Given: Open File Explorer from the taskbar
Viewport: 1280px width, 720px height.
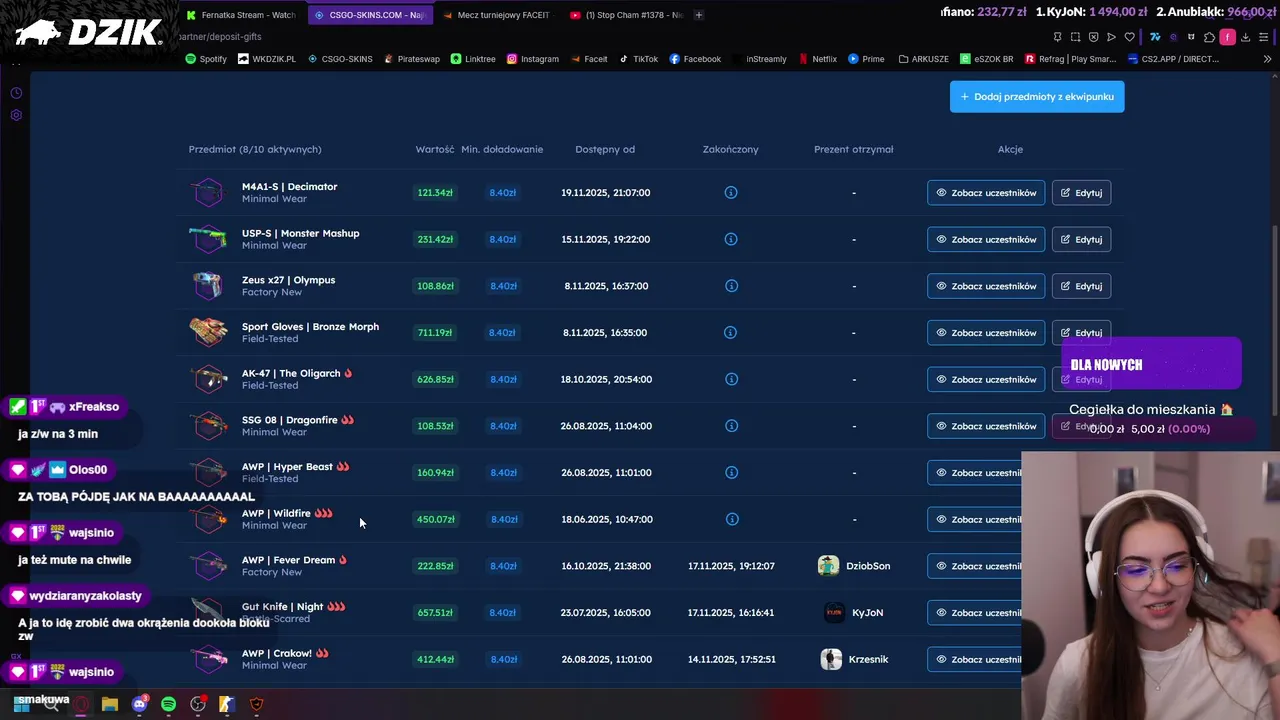Looking at the screenshot, I should click(x=110, y=704).
